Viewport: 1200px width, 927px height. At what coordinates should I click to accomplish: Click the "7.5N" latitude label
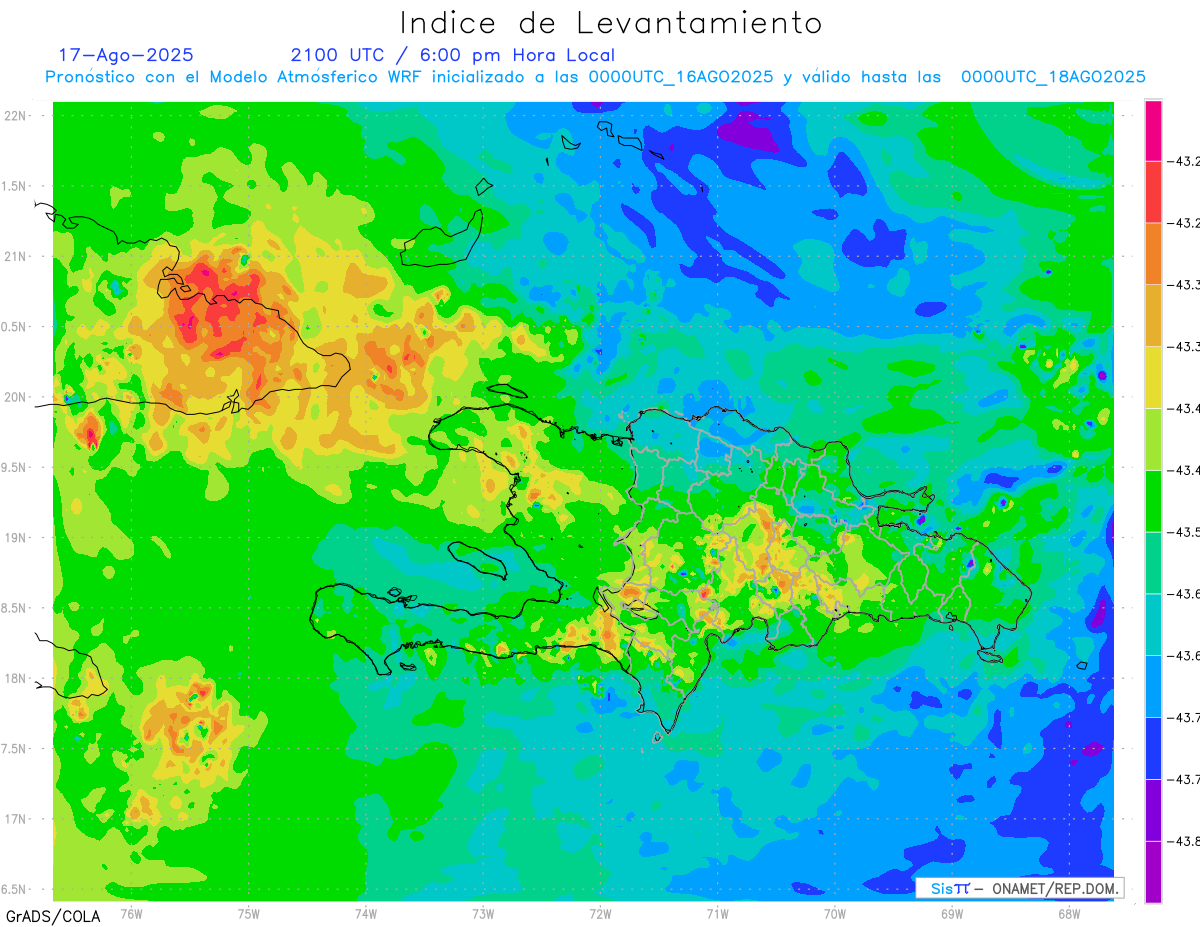(15, 749)
